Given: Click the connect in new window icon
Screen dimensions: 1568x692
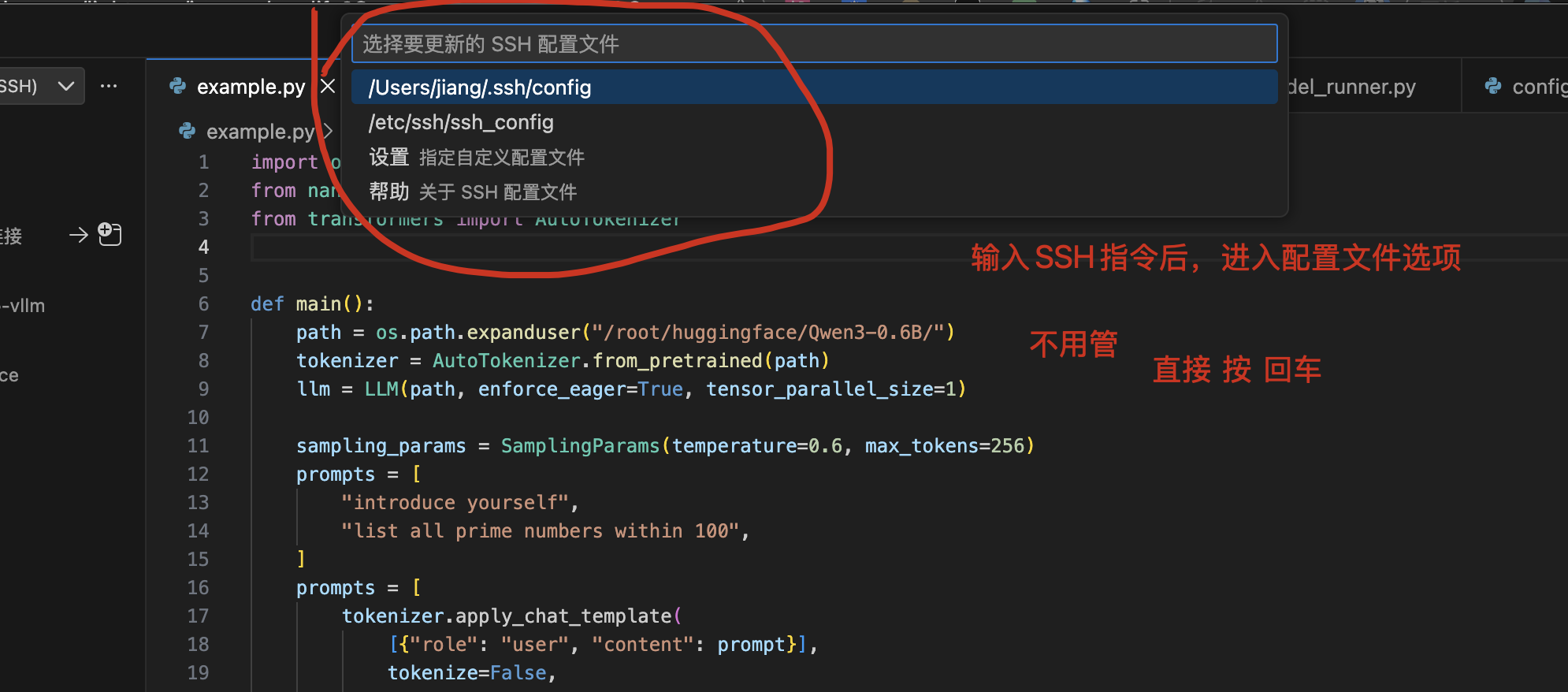Looking at the screenshot, I should [x=110, y=234].
